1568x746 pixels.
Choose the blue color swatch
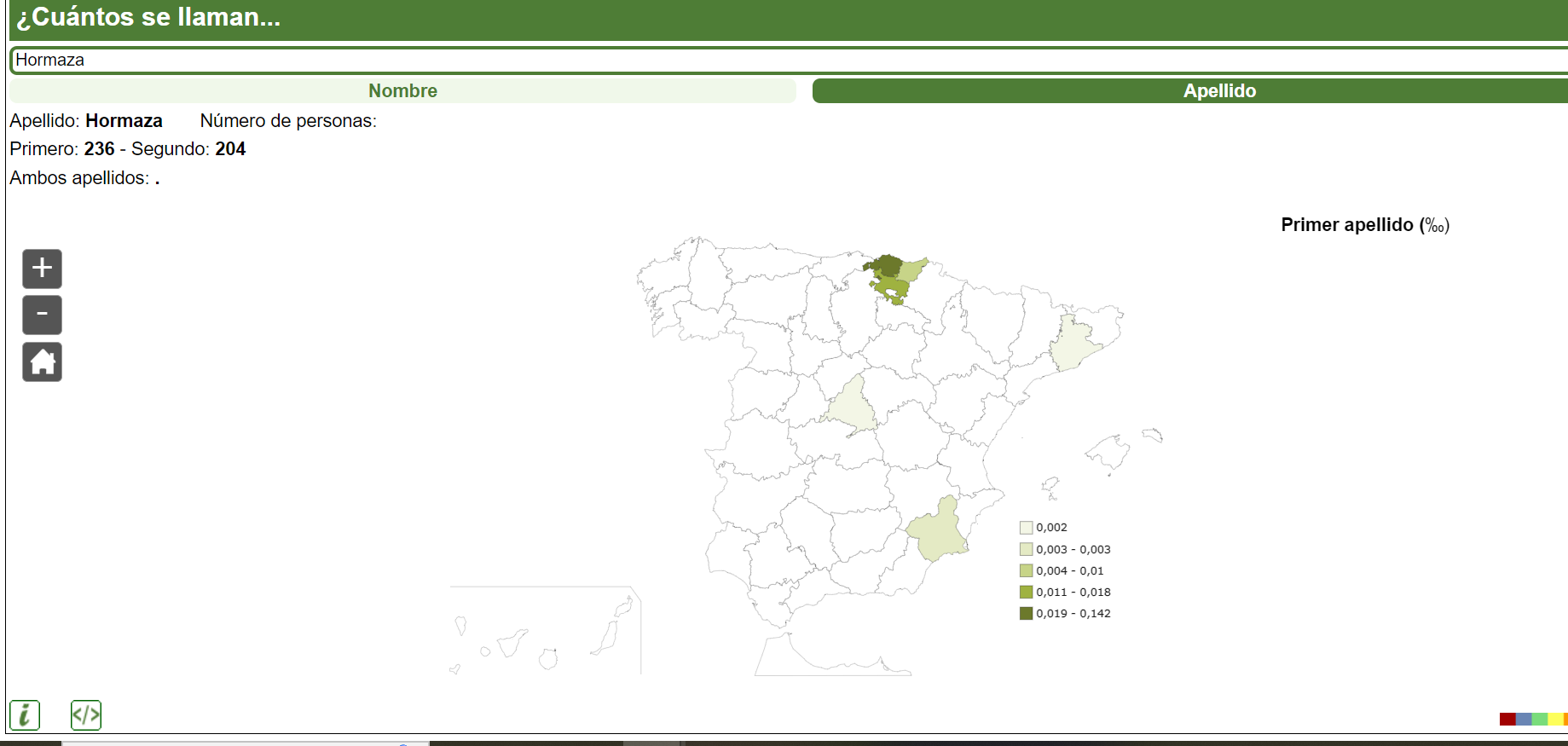(x=1524, y=719)
